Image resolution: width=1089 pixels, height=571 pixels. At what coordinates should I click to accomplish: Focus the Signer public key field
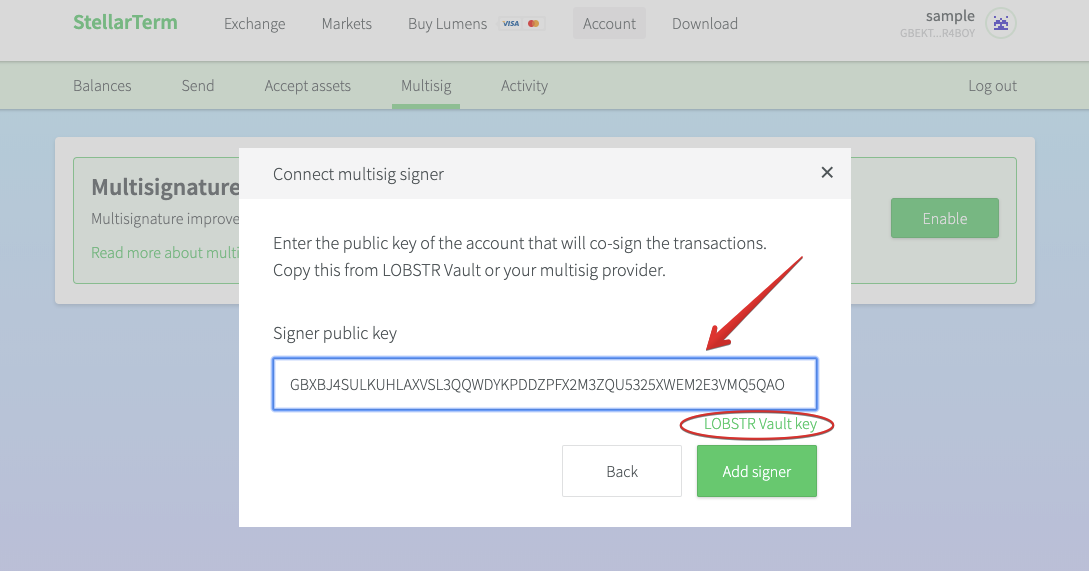544,384
